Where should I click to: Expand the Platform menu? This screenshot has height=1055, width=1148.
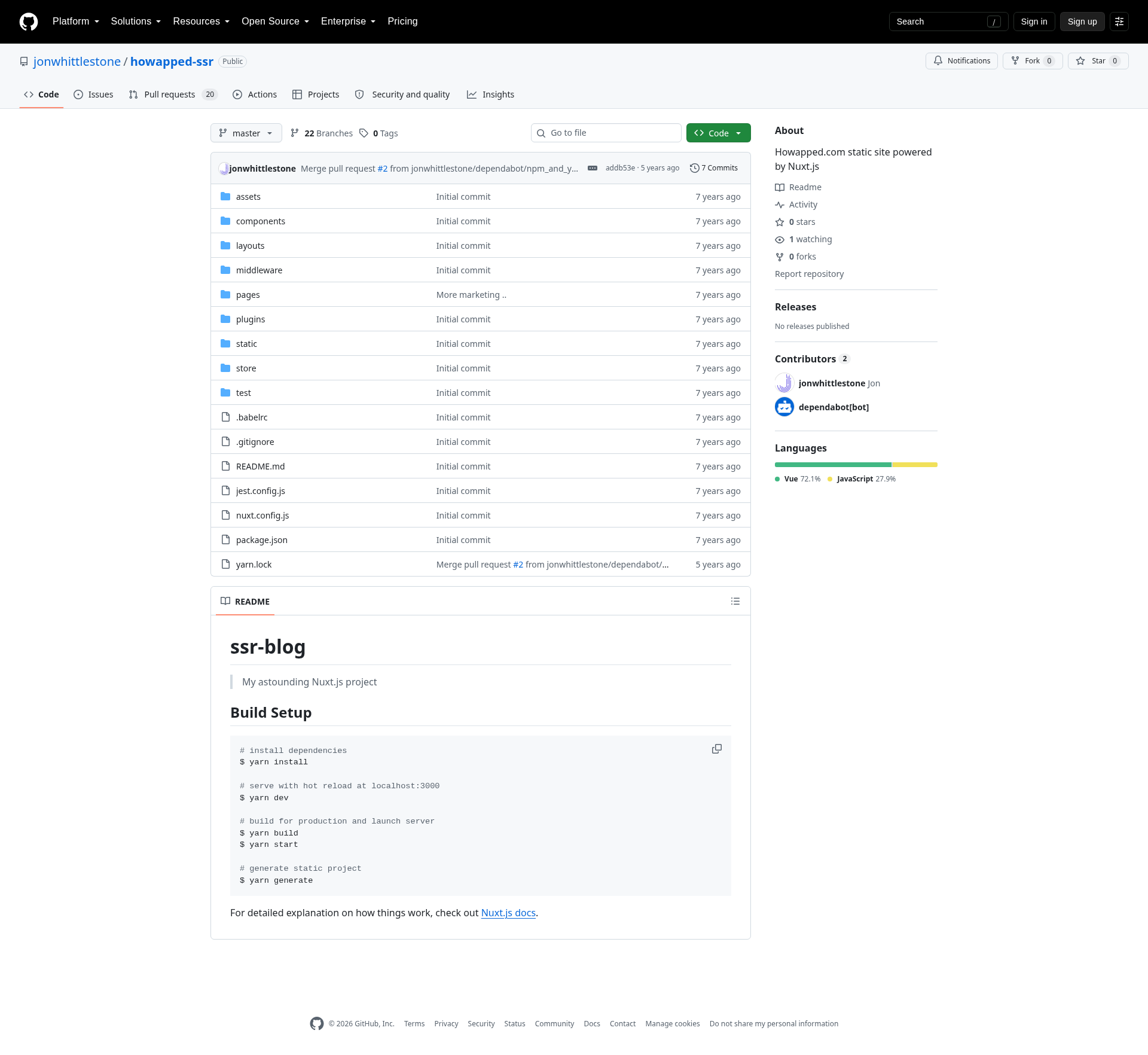[x=76, y=22]
